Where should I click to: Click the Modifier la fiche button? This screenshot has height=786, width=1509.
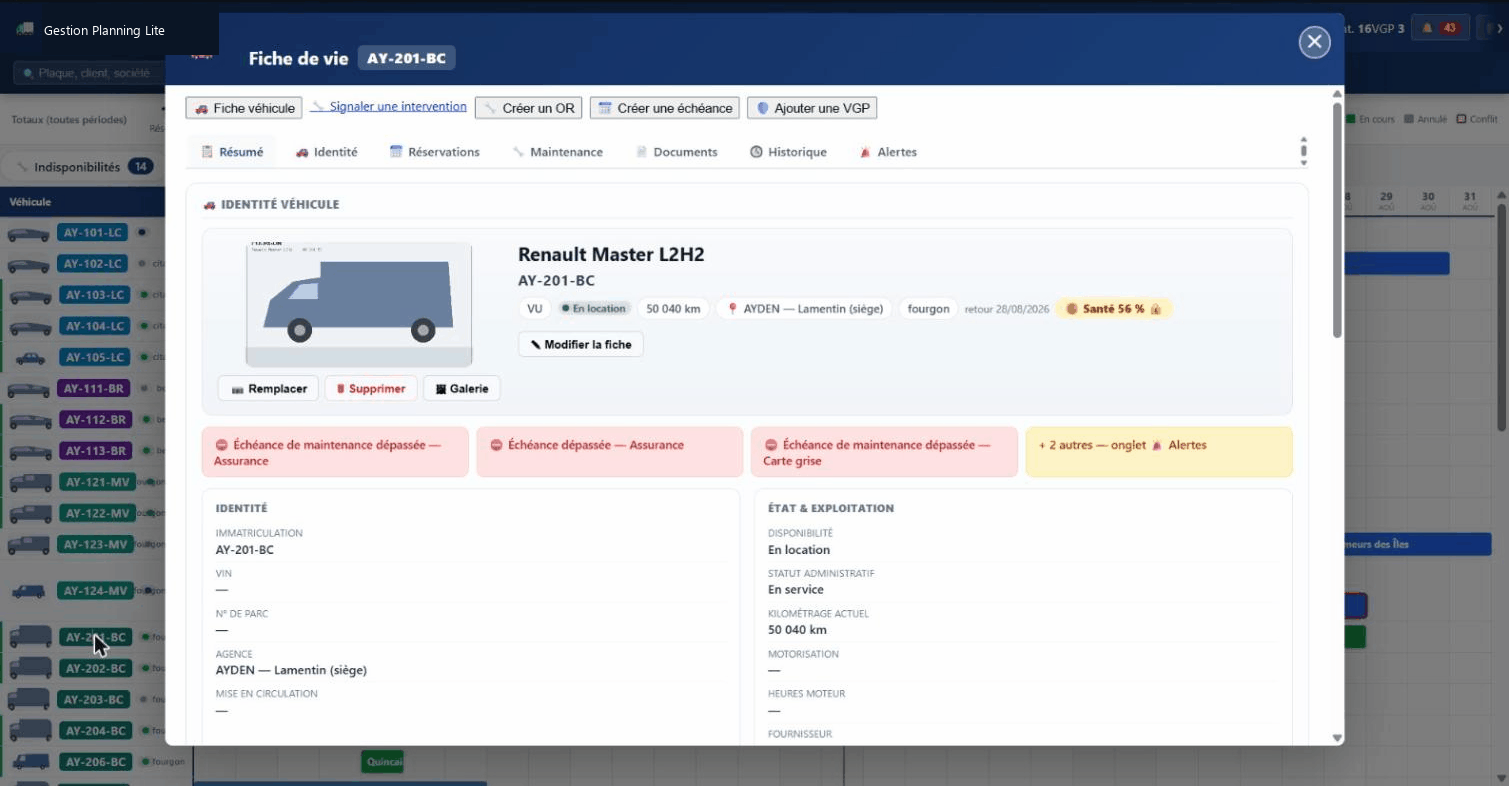coord(581,344)
